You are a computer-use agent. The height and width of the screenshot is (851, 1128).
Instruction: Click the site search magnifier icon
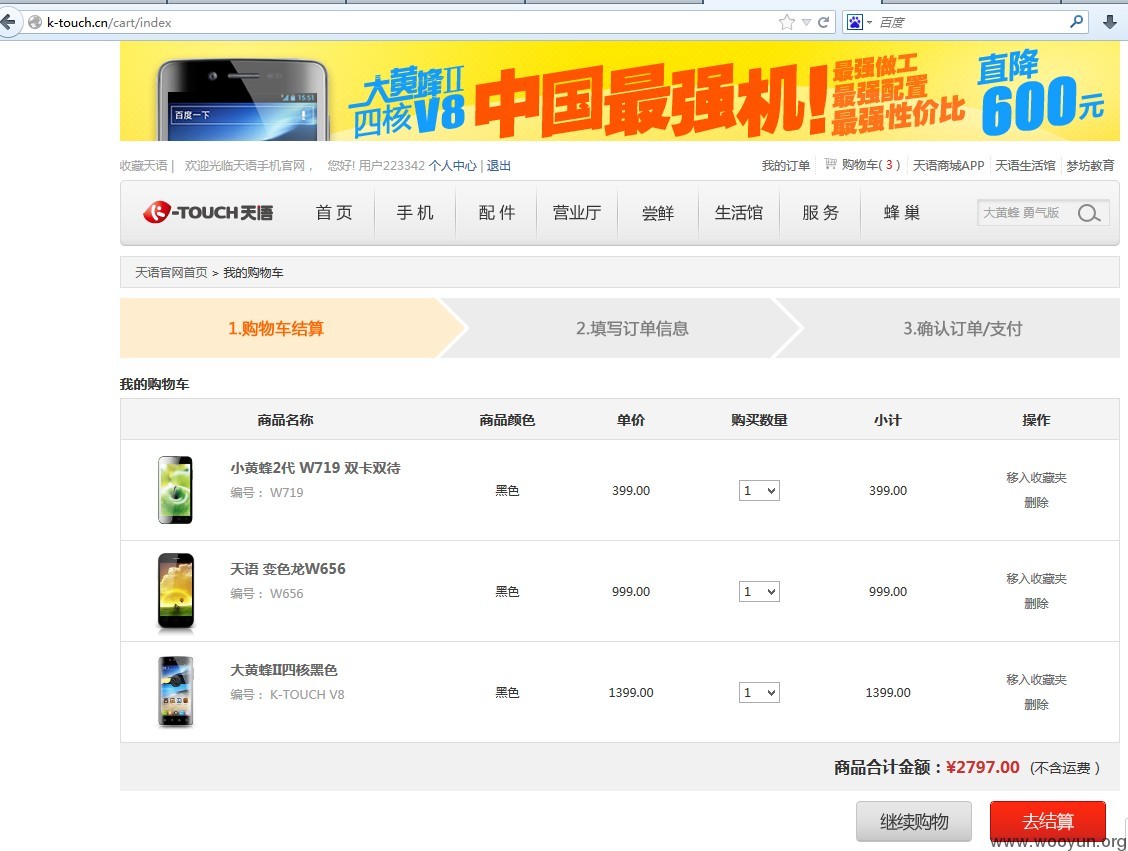click(x=1088, y=213)
